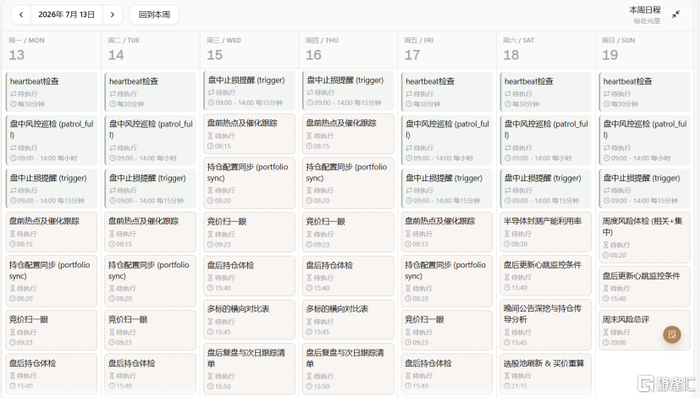Select the 周一 / MON 13 day header

click(51, 49)
